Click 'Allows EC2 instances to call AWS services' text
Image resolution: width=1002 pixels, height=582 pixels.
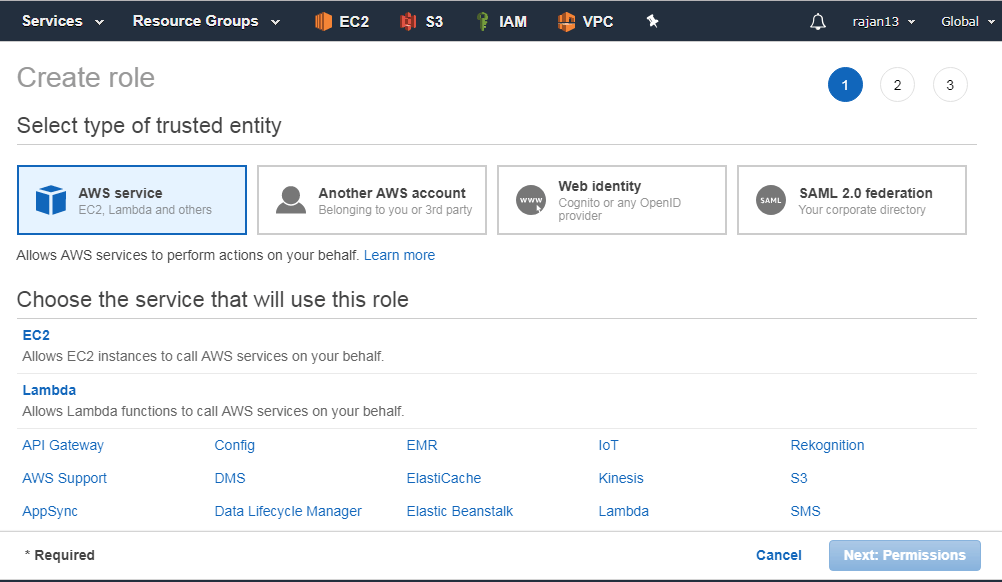203,356
